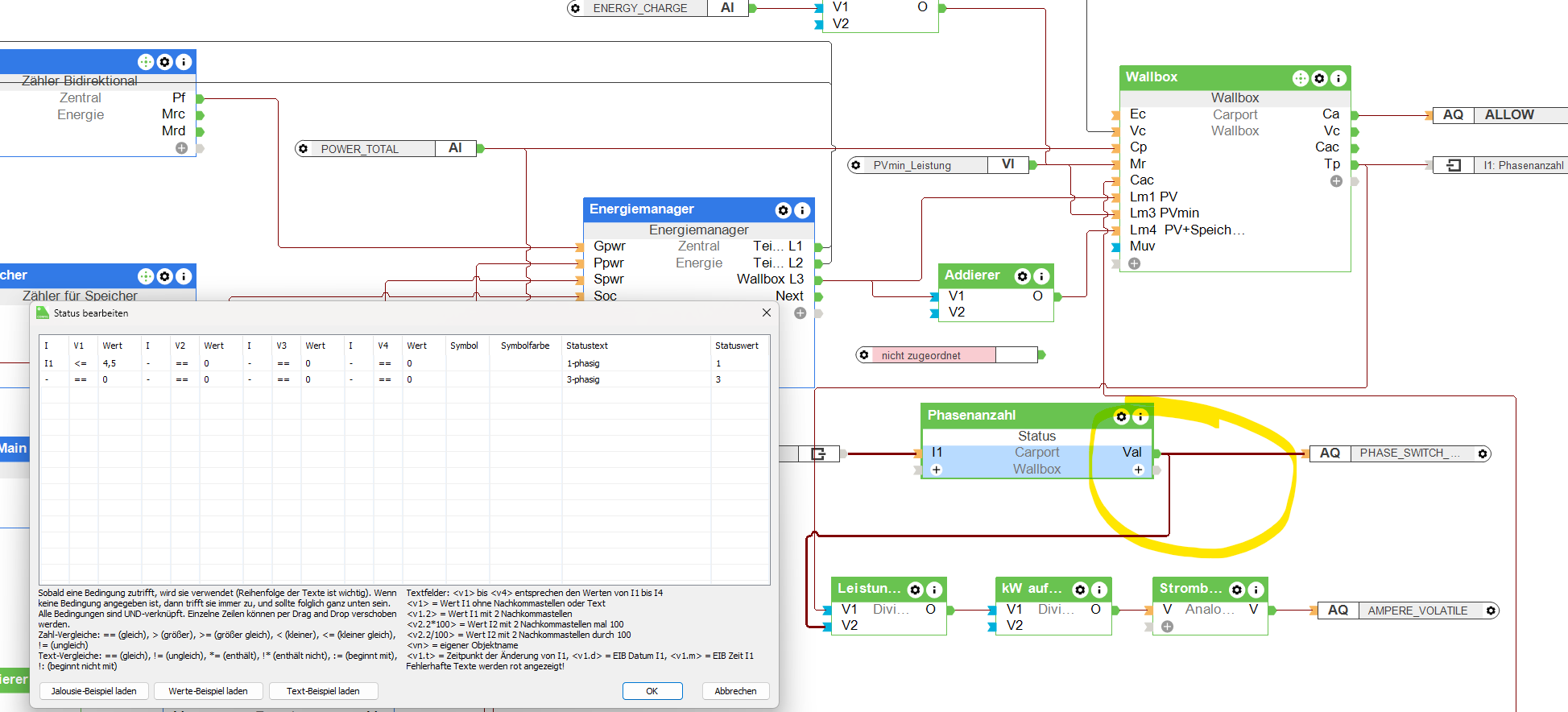
Task: Confirm the status dialog with OK
Action: coord(652,691)
